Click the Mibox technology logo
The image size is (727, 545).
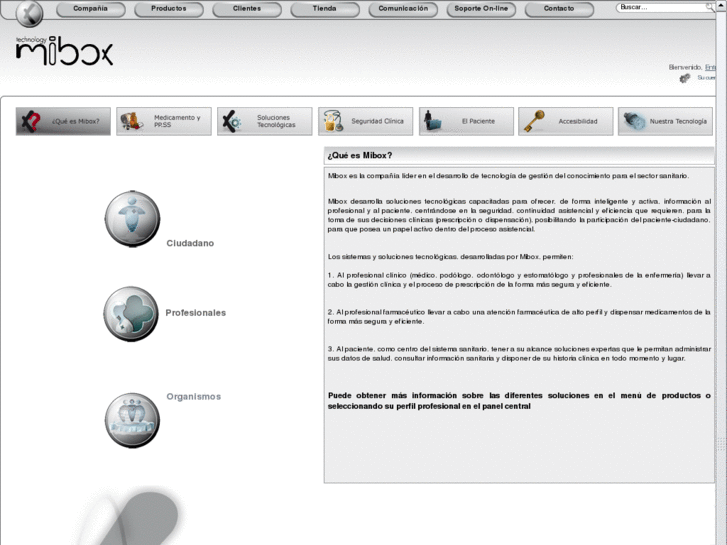pyautogui.click(x=64, y=51)
